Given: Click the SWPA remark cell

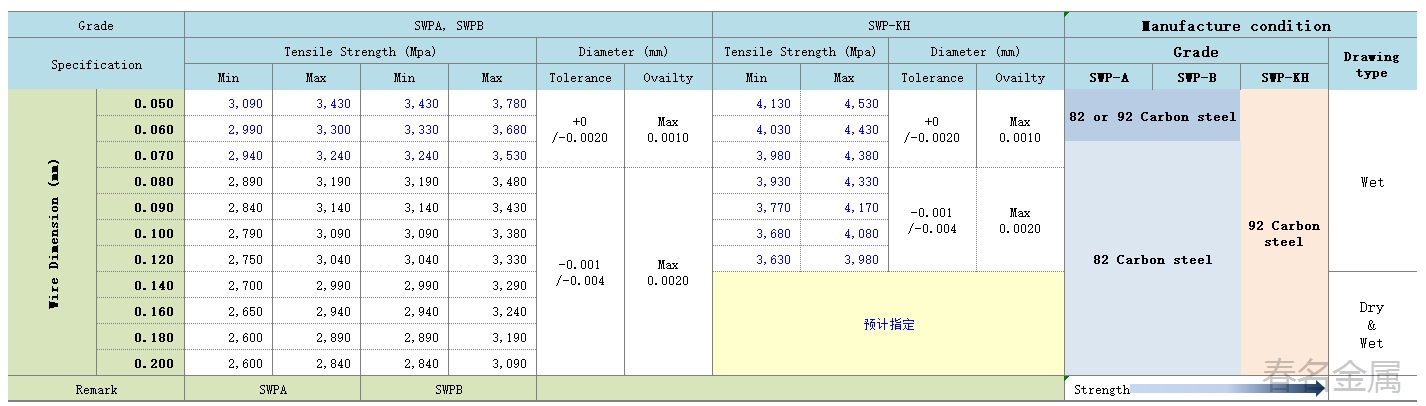Looking at the screenshot, I should 272,389.
